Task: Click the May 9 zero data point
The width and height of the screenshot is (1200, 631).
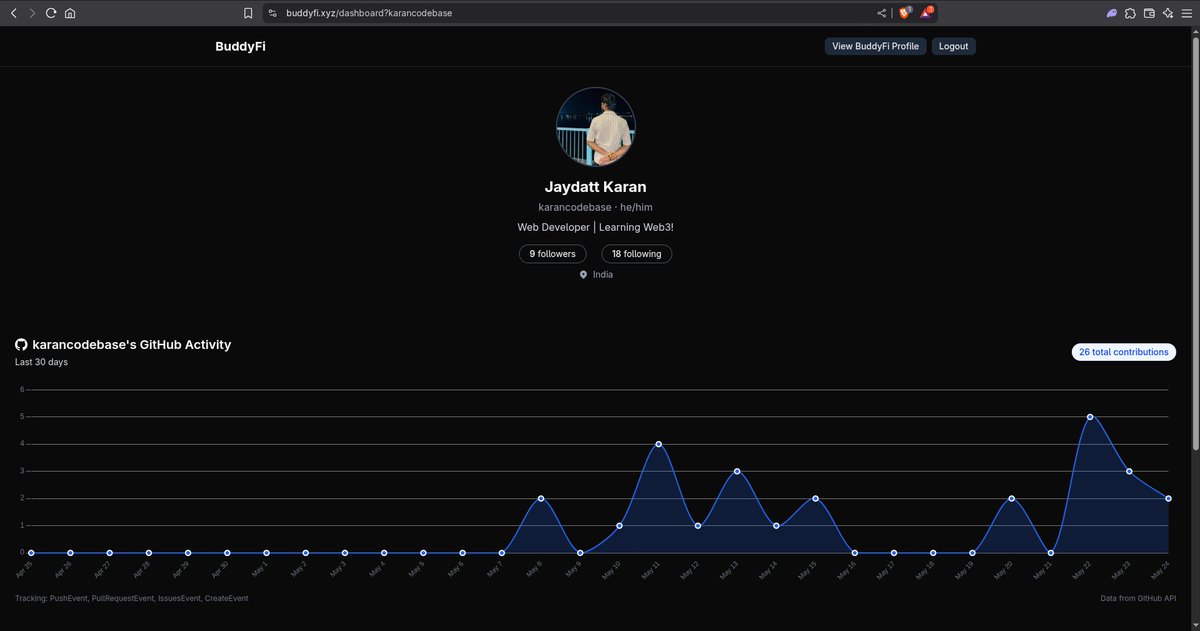Action: pyautogui.click(x=580, y=552)
